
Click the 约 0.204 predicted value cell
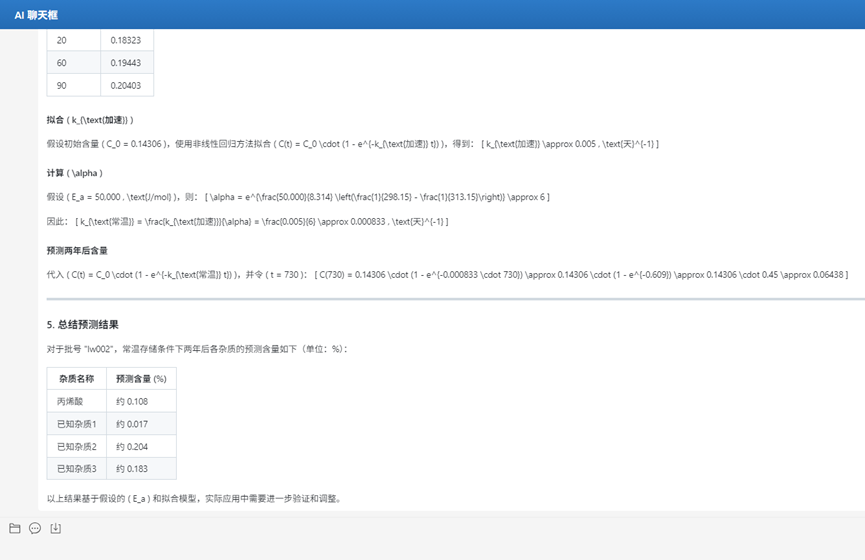(x=141, y=446)
